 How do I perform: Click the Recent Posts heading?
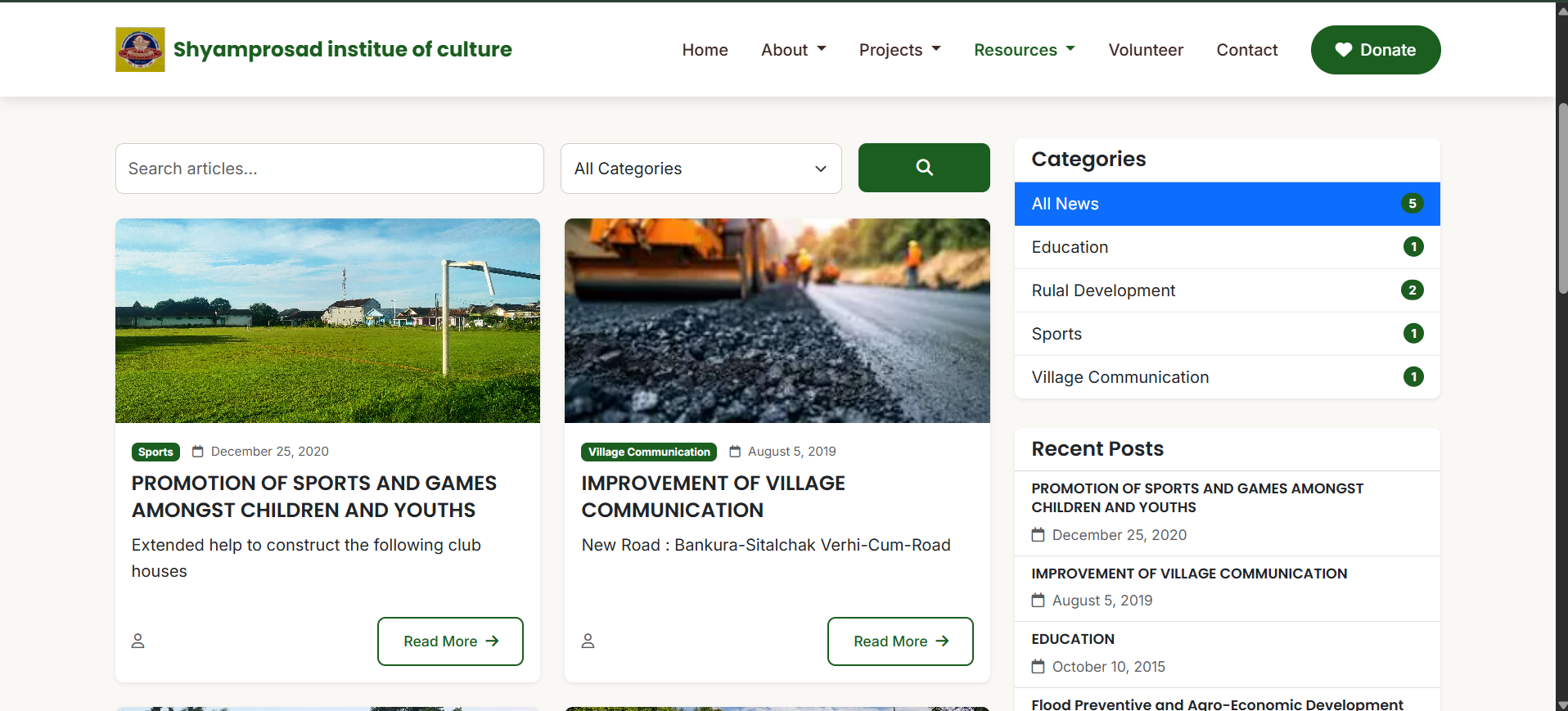coord(1097,448)
